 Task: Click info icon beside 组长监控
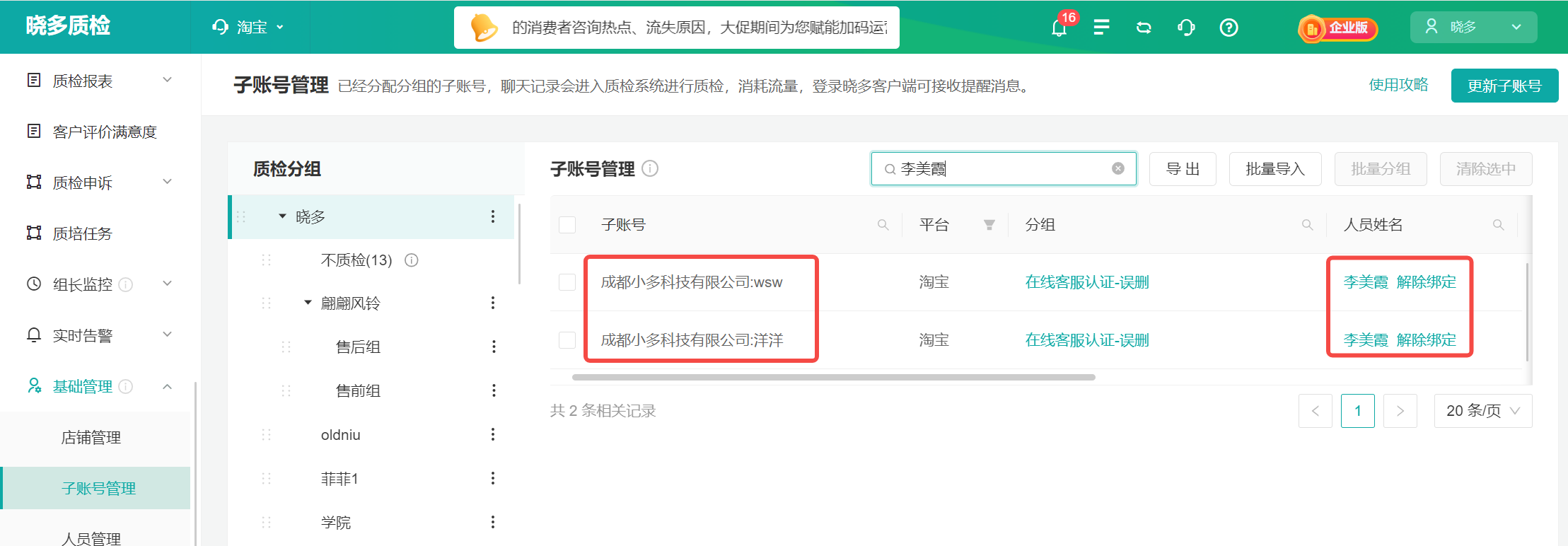[126, 284]
